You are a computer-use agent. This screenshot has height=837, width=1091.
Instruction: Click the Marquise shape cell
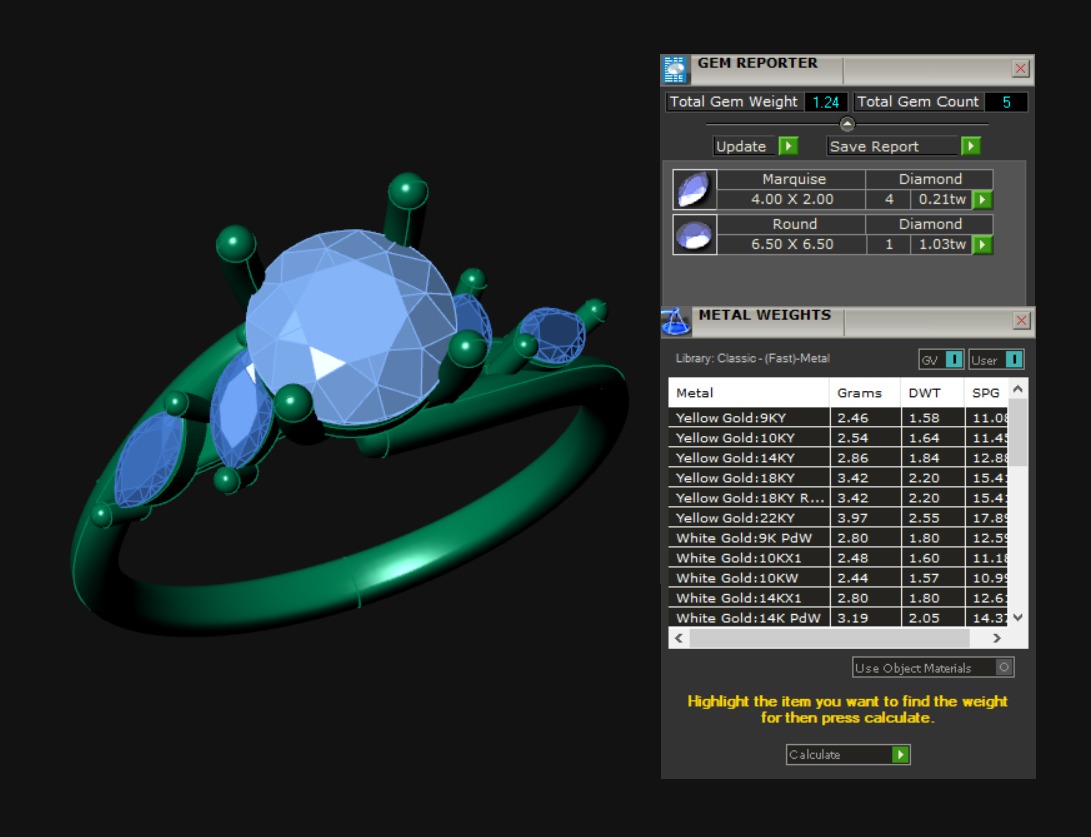(x=792, y=180)
